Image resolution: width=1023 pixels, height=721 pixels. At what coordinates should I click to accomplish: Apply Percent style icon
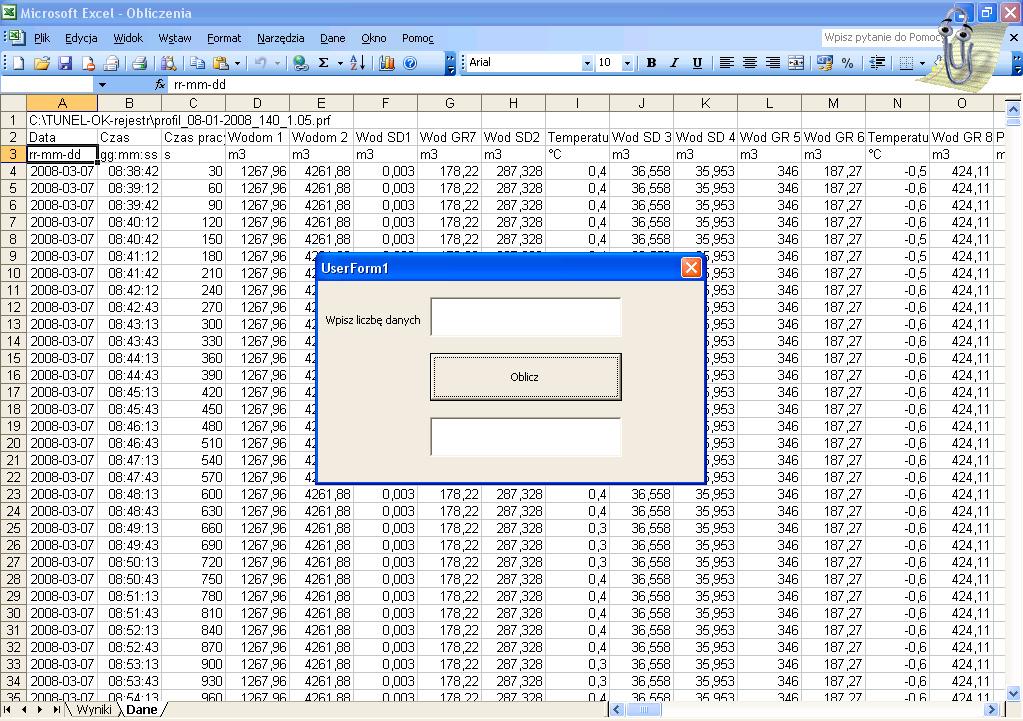coord(847,63)
